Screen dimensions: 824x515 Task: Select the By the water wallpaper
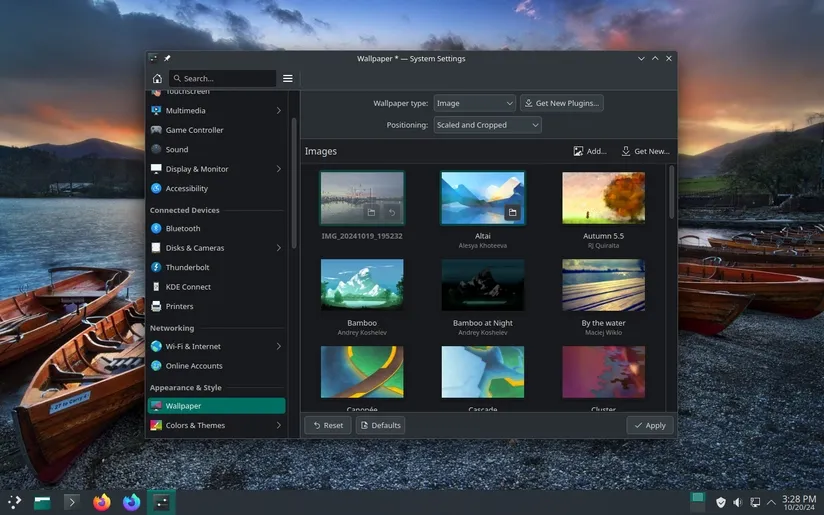click(603, 284)
